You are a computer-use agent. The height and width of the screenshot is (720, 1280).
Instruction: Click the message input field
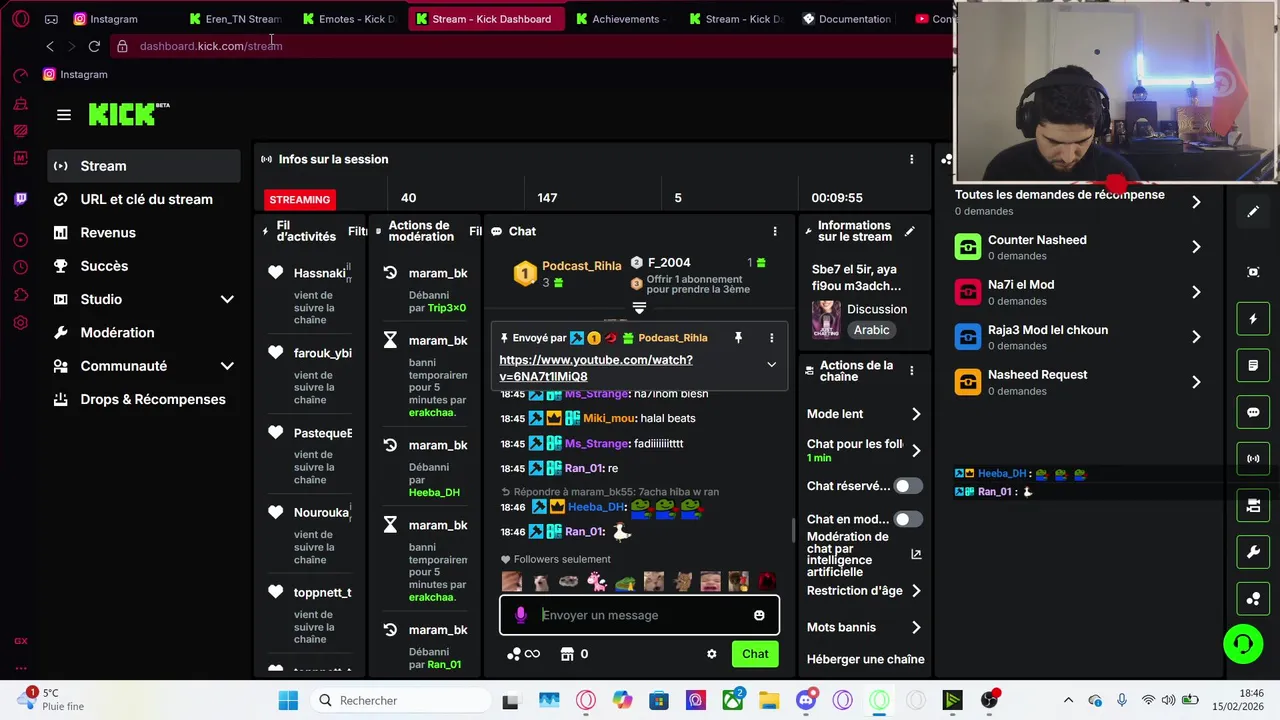point(640,615)
